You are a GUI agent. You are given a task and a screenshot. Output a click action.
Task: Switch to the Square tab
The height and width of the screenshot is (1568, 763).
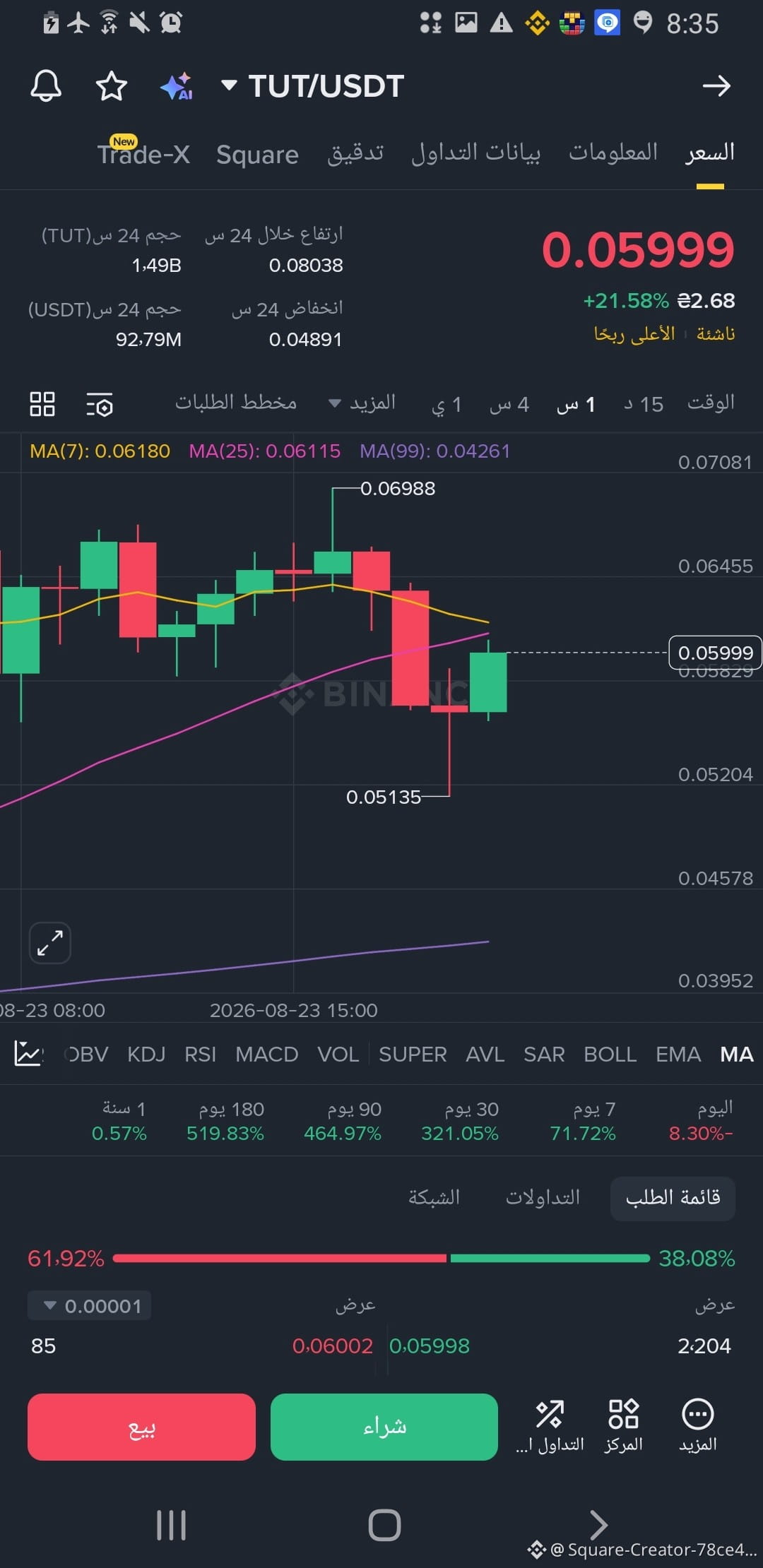257,154
